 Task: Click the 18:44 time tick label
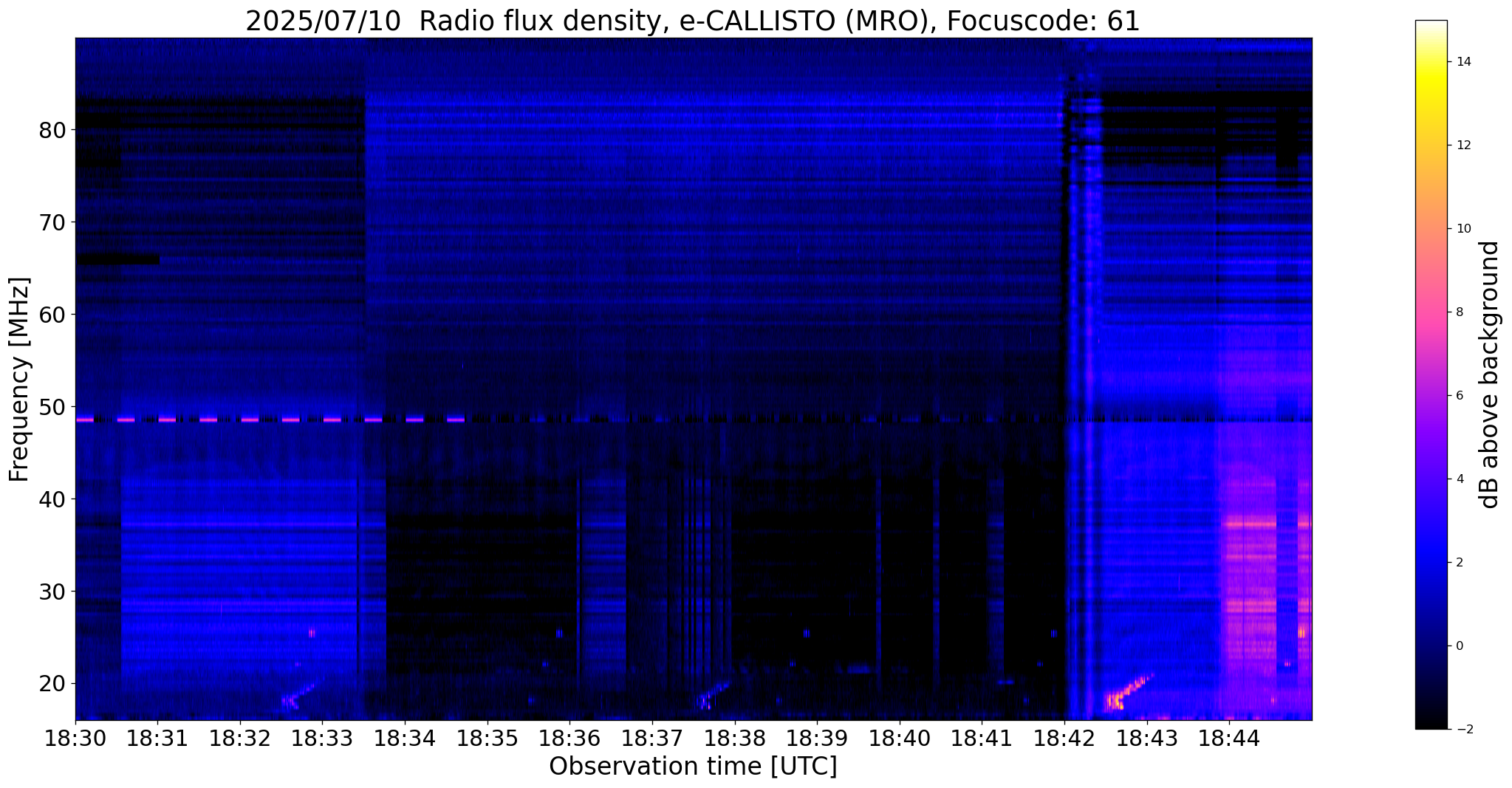point(1229,738)
